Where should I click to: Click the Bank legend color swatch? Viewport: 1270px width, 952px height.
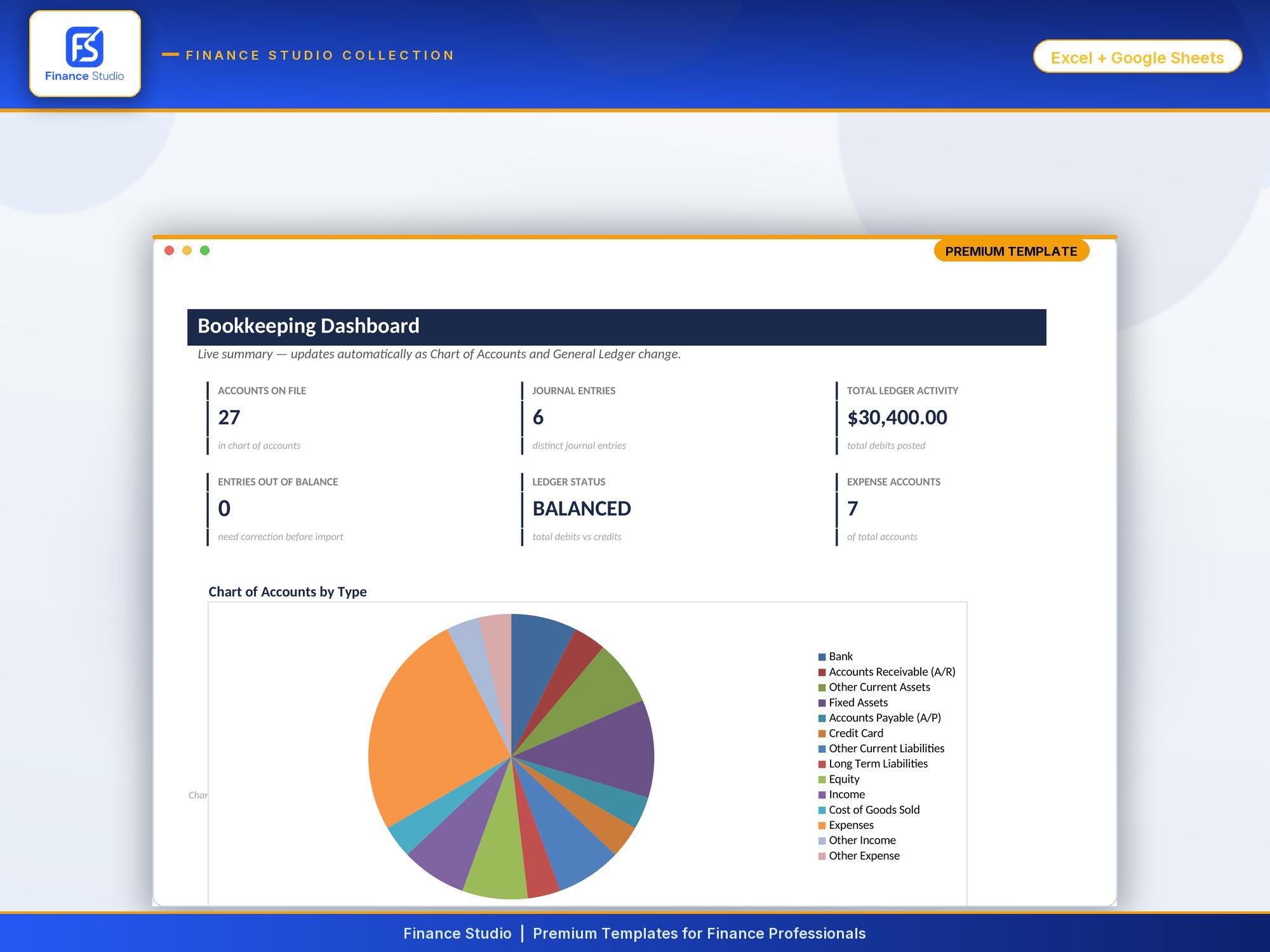pyautogui.click(x=822, y=657)
